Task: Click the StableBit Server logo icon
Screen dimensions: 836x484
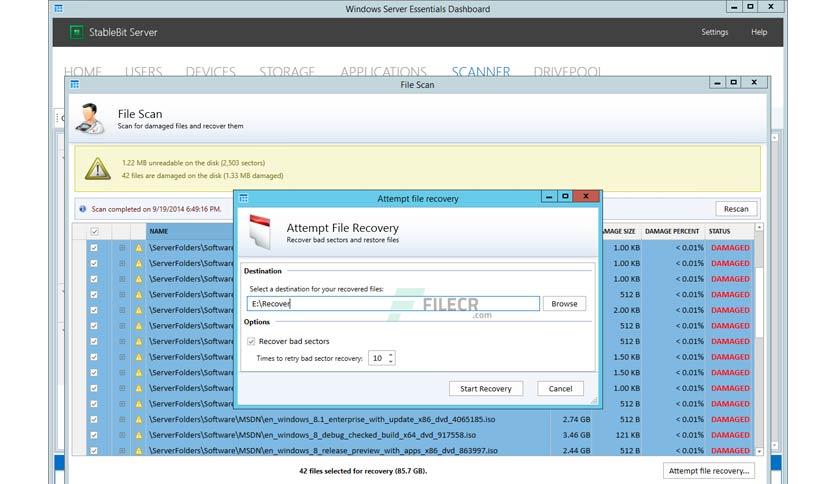Action: tap(76, 32)
